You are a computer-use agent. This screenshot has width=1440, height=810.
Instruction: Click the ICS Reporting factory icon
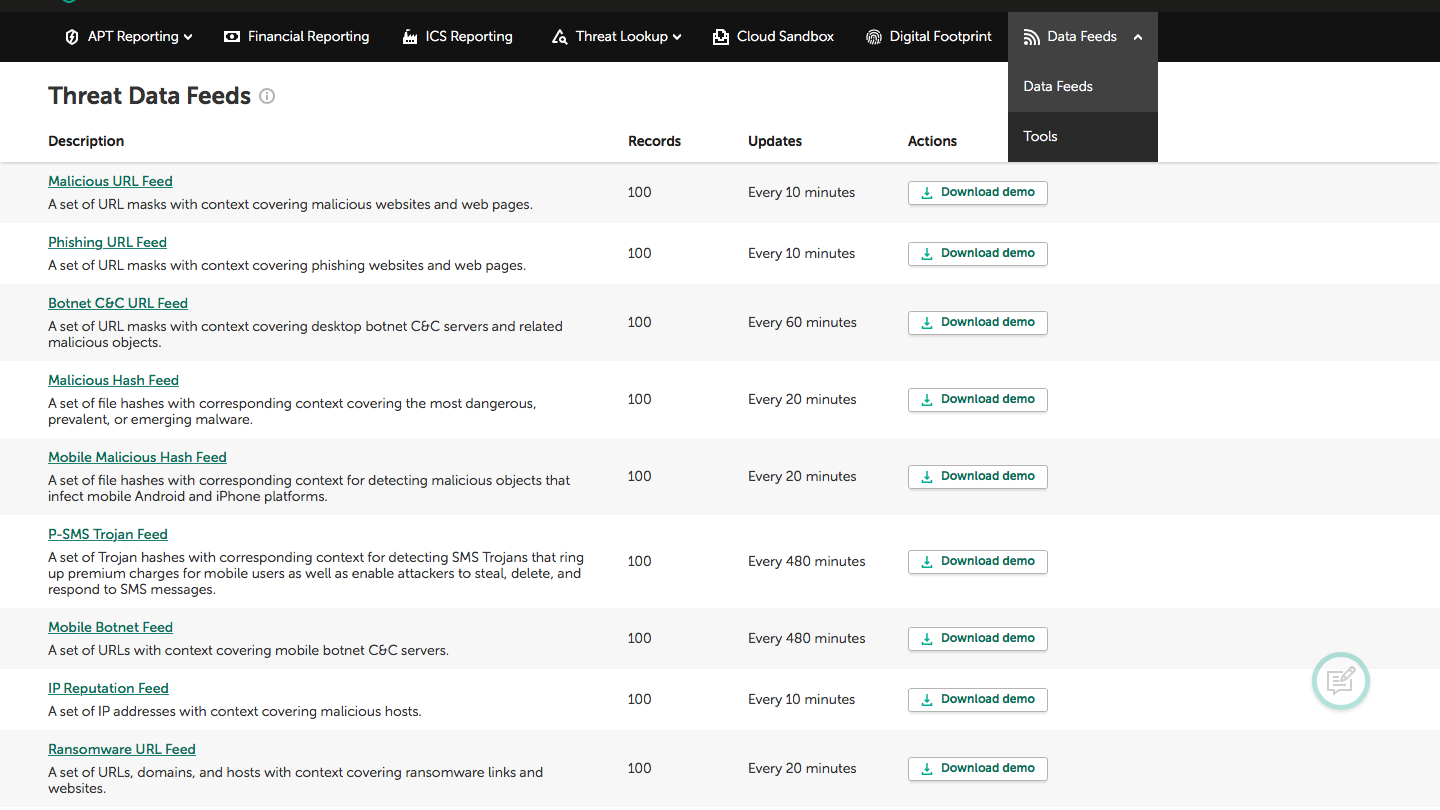[410, 37]
